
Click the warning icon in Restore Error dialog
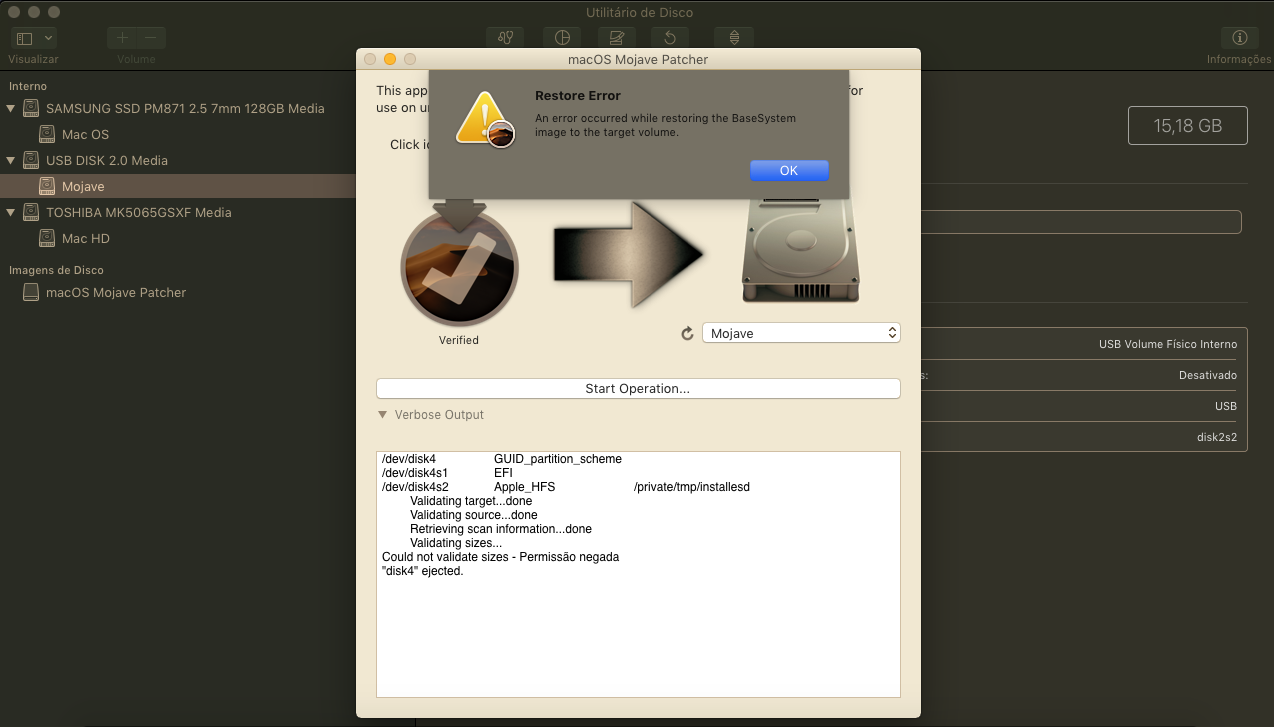(x=485, y=119)
